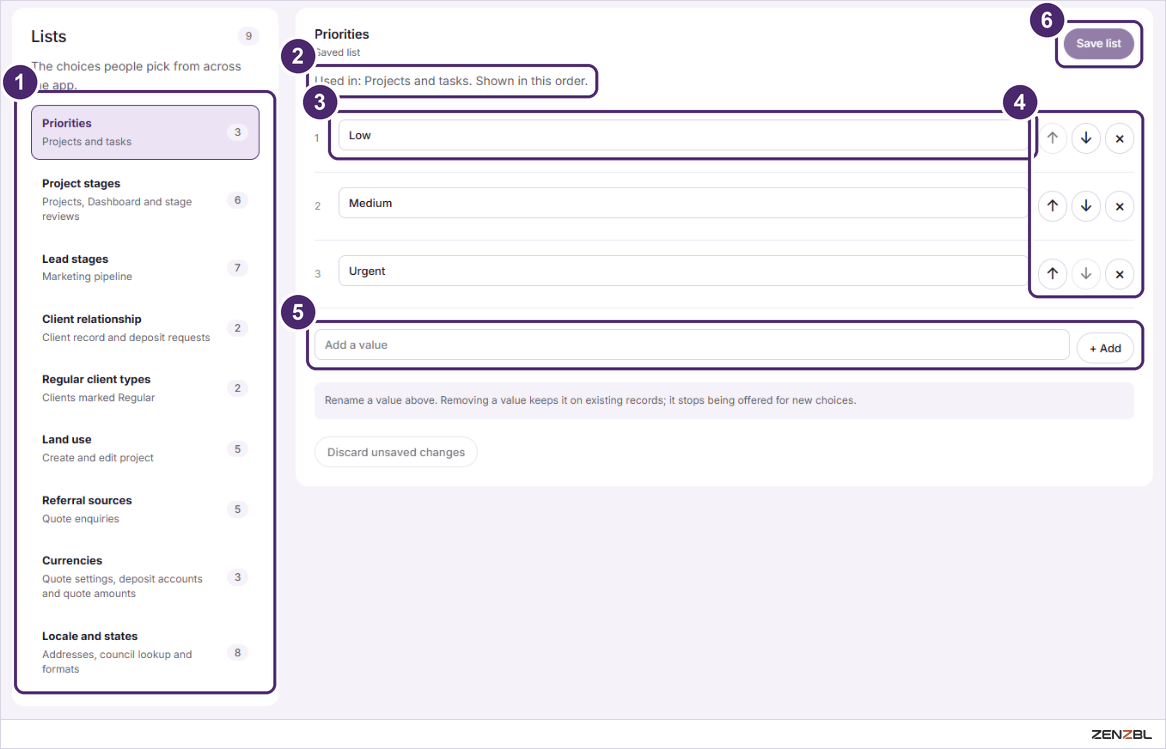Click the Lists count badge 9
The image size is (1166, 749).
tap(248, 36)
